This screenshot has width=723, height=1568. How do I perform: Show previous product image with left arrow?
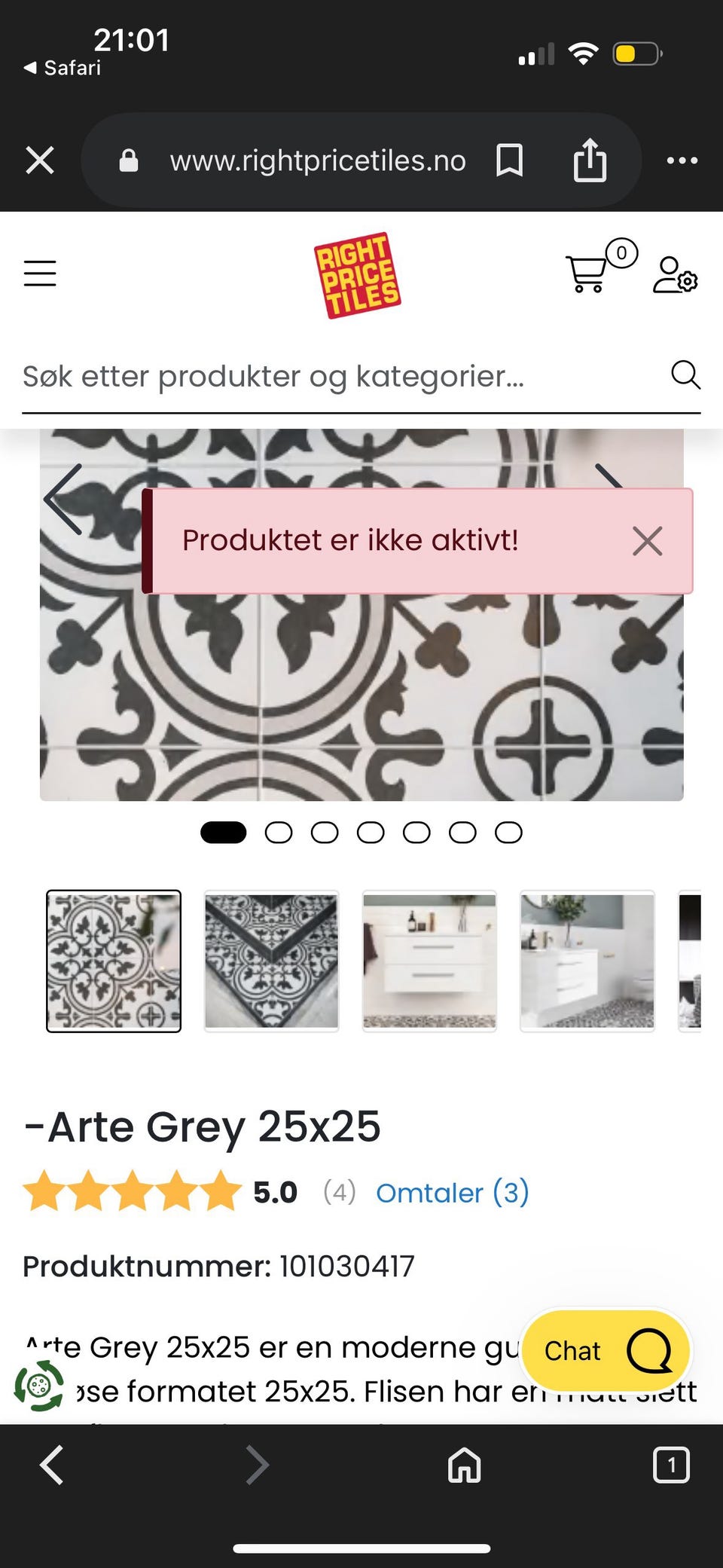(x=63, y=500)
